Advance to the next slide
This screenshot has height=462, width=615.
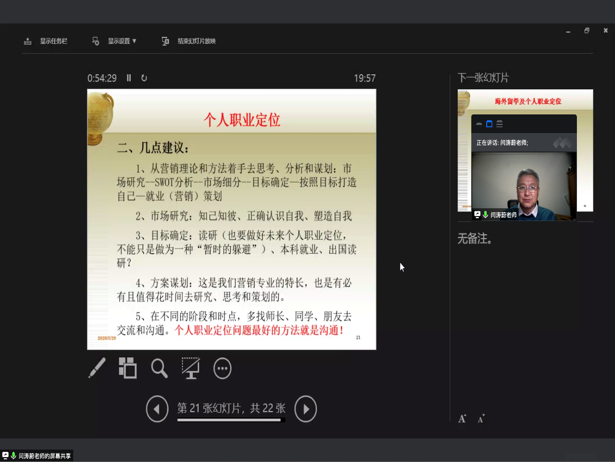tap(306, 409)
